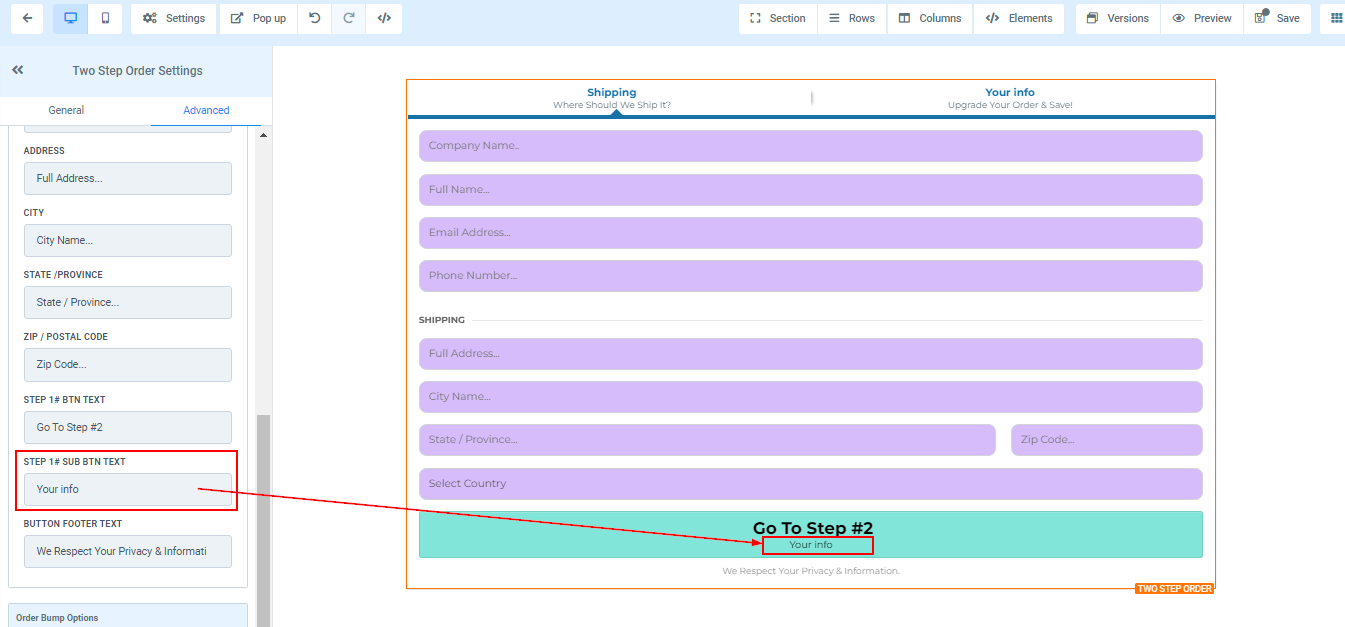Viewport: 1345px width, 627px height.
Task: Click the back arrow icon
Action: coord(27,18)
